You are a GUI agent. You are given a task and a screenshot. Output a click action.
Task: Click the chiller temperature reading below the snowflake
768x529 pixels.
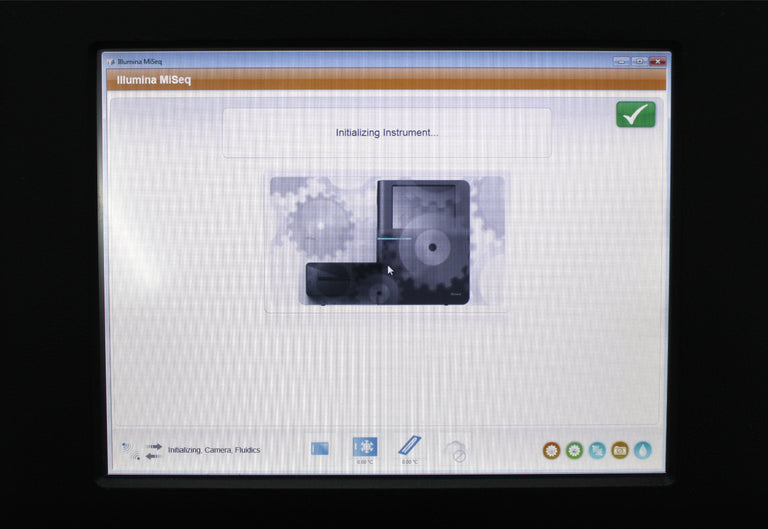tap(365, 462)
